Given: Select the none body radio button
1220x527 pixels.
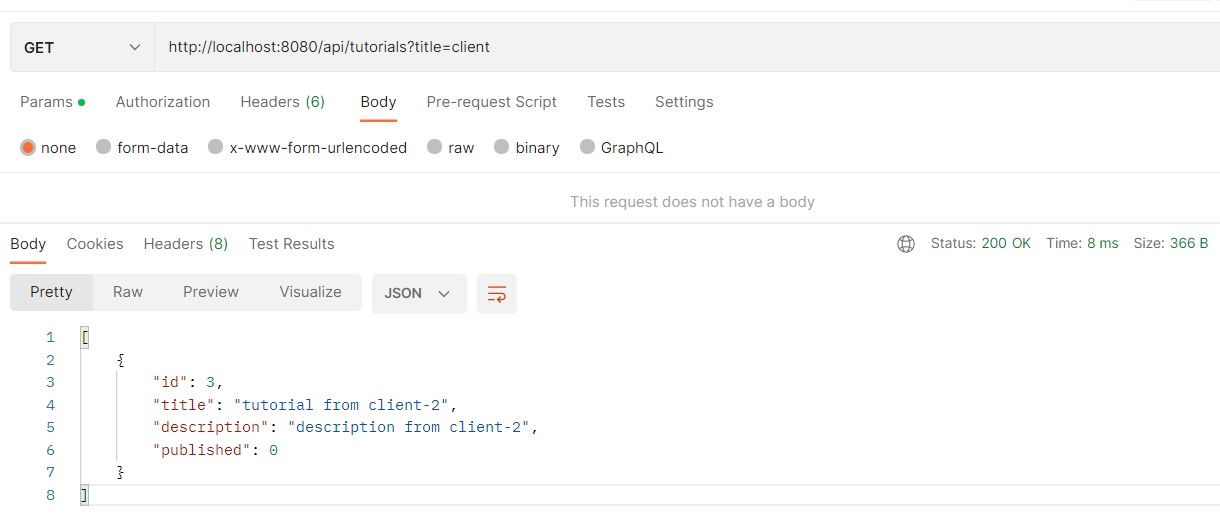Looking at the screenshot, I should (x=28, y=148).
